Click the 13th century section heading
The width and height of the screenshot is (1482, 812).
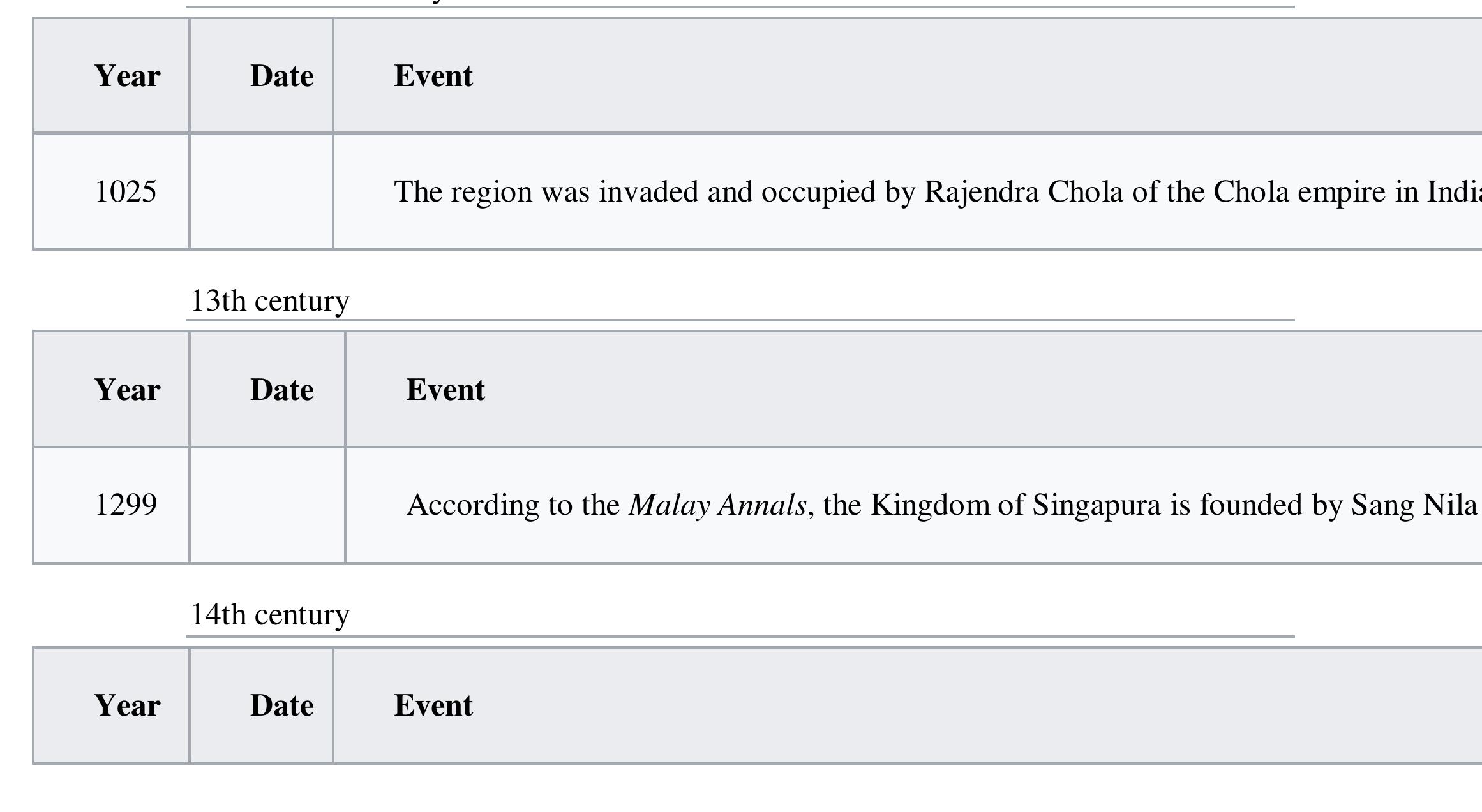click(270, 301)
